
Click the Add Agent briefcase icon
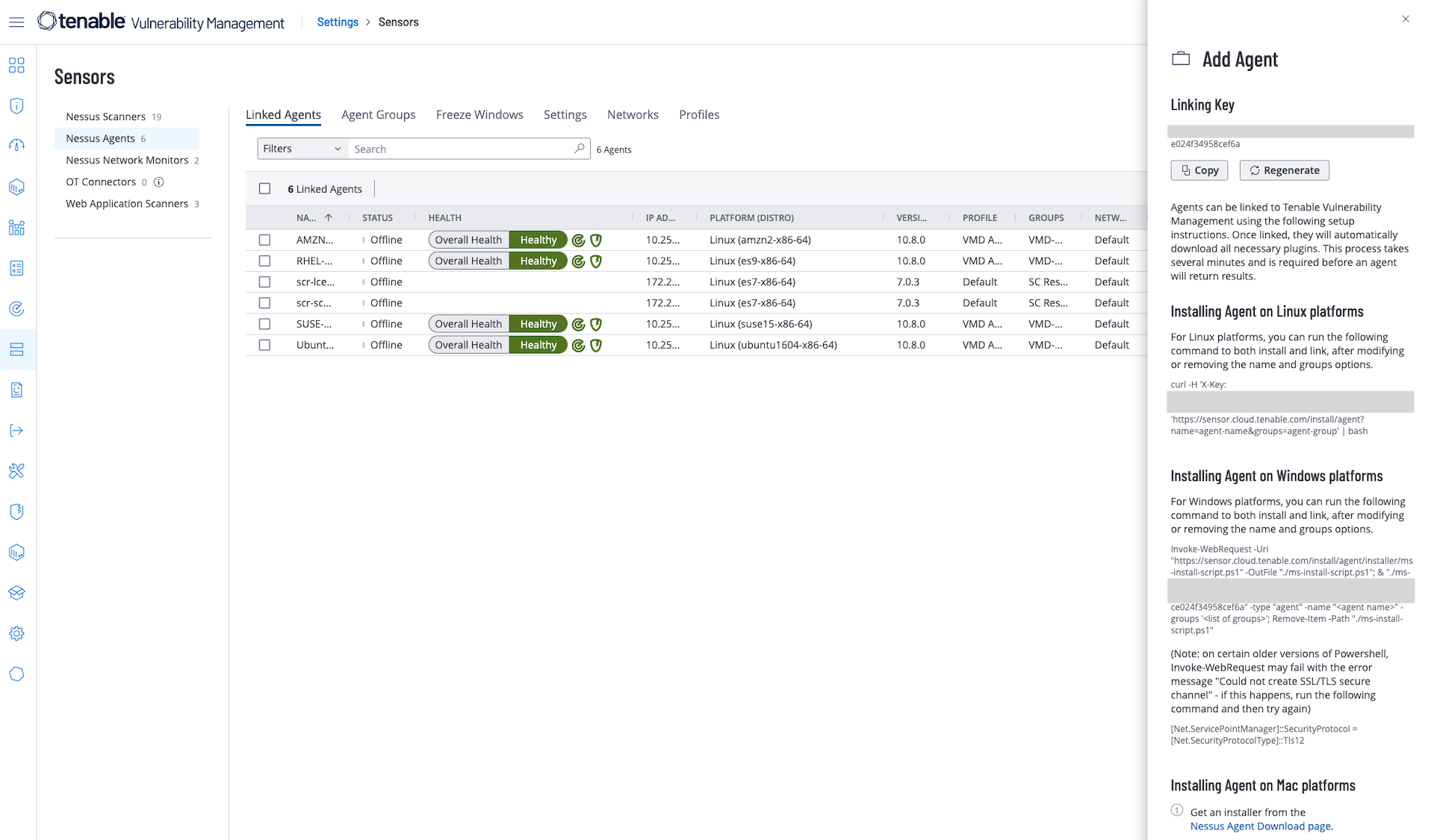pyautogui.click(x=1181, y=58)
